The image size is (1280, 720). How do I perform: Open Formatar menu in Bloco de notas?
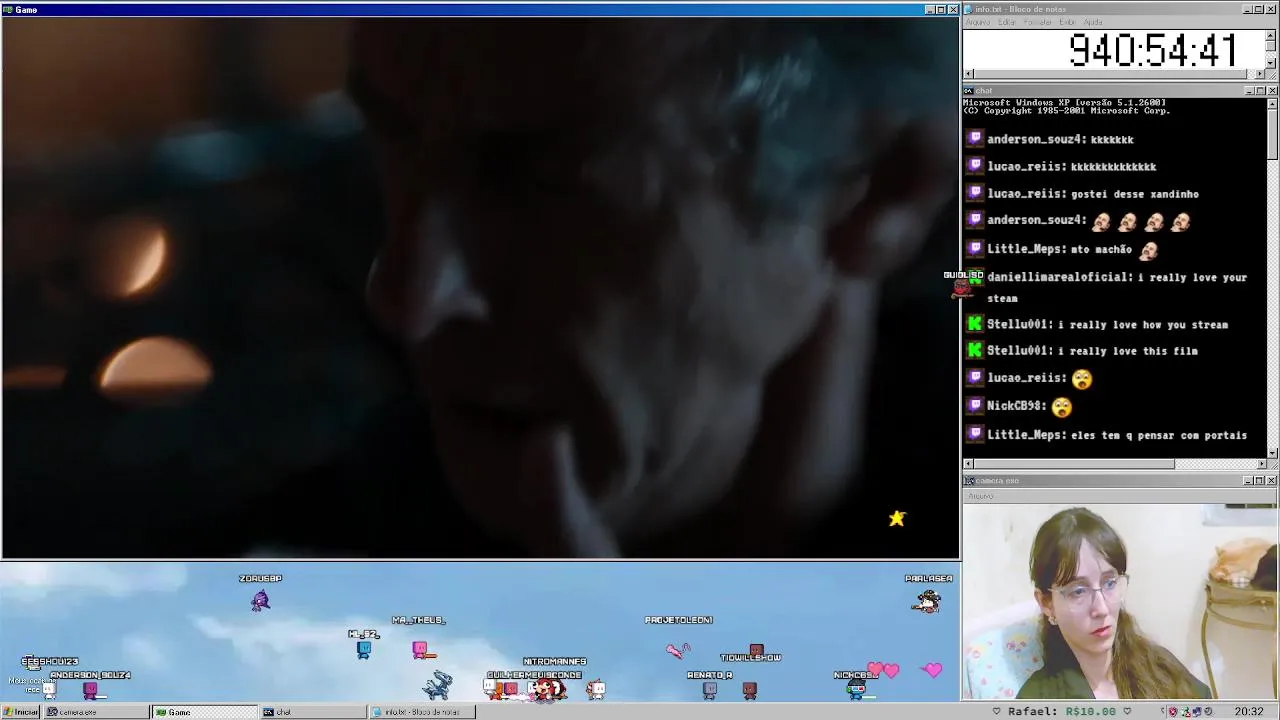click(x=1038, y=22)
